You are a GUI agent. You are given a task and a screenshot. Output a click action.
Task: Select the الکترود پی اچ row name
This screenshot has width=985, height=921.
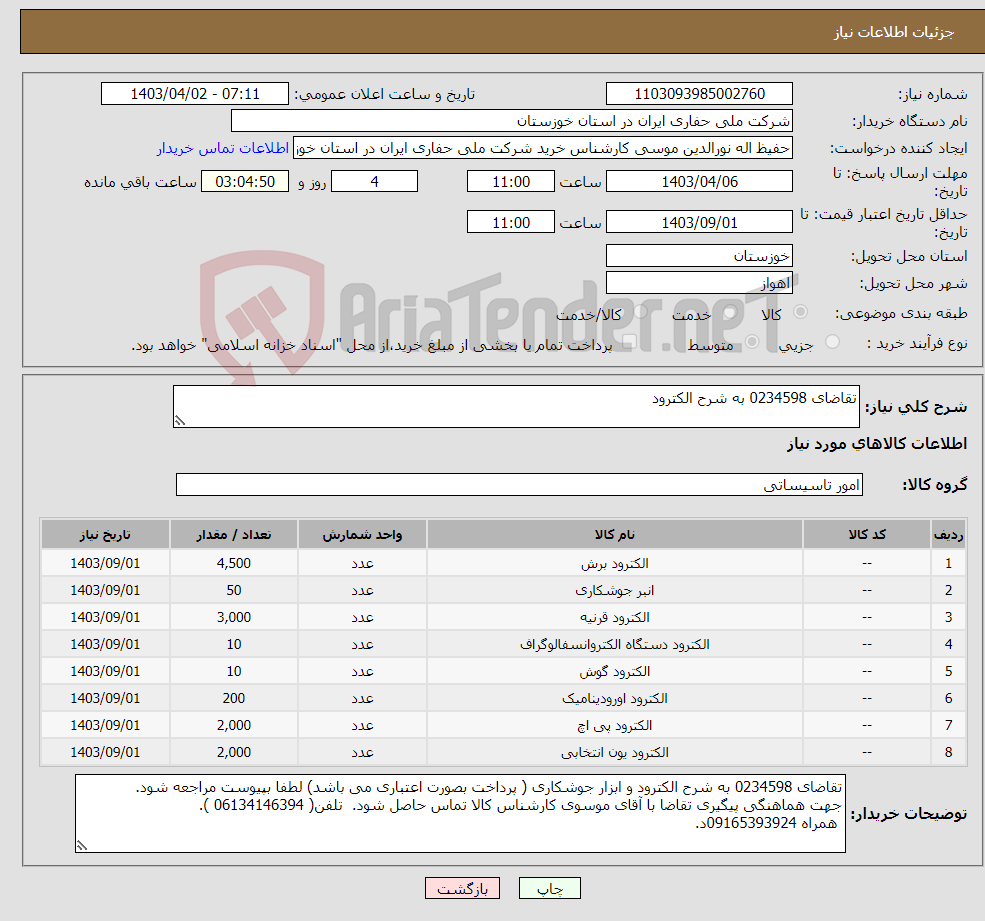(x=614, y=726)
